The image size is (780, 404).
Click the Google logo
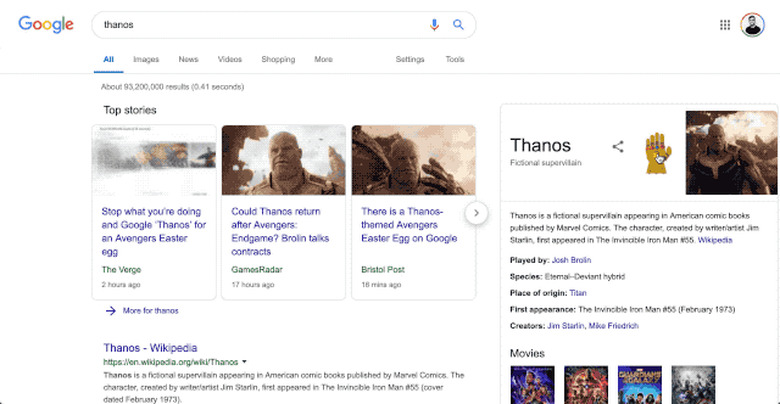point(46,24)
